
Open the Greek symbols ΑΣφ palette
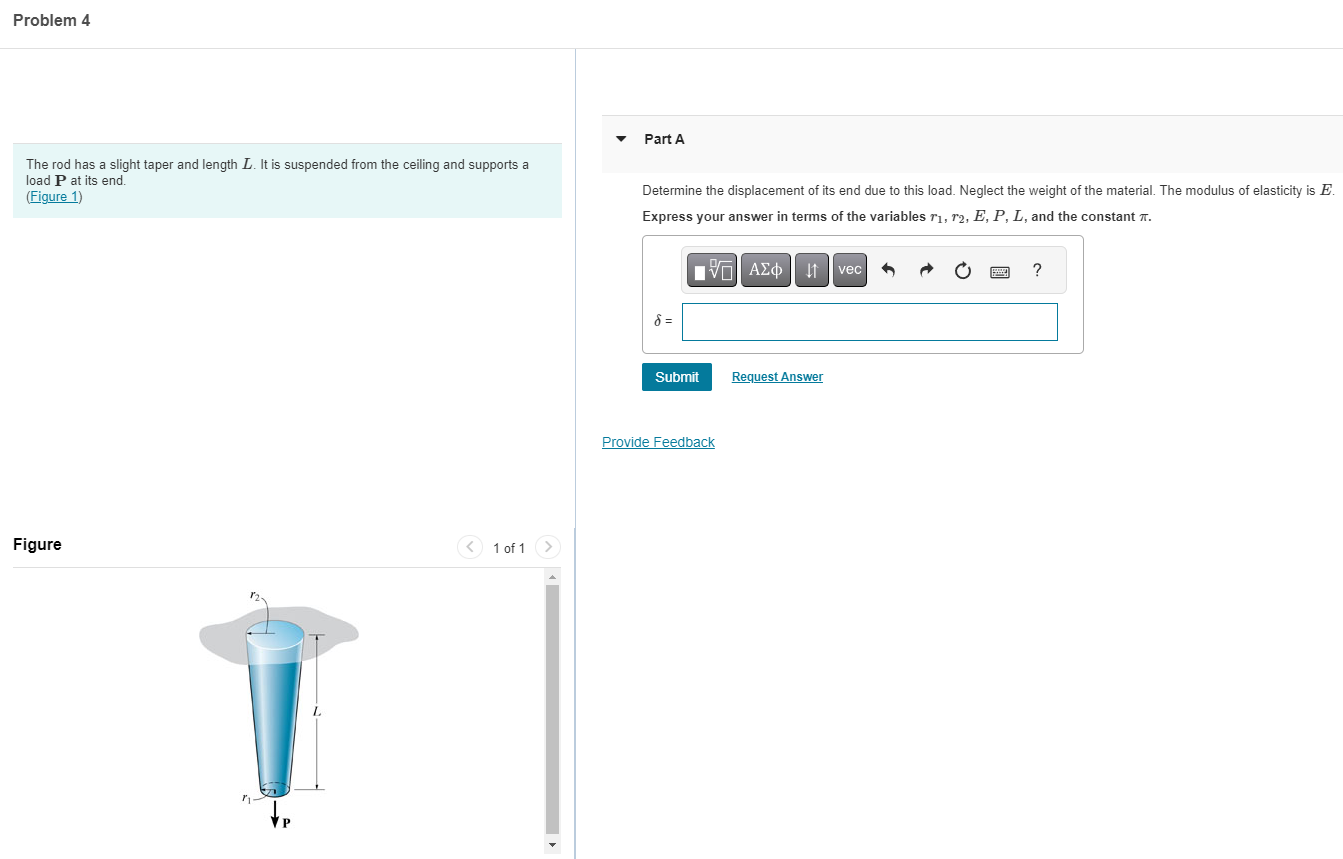[765, 269]
